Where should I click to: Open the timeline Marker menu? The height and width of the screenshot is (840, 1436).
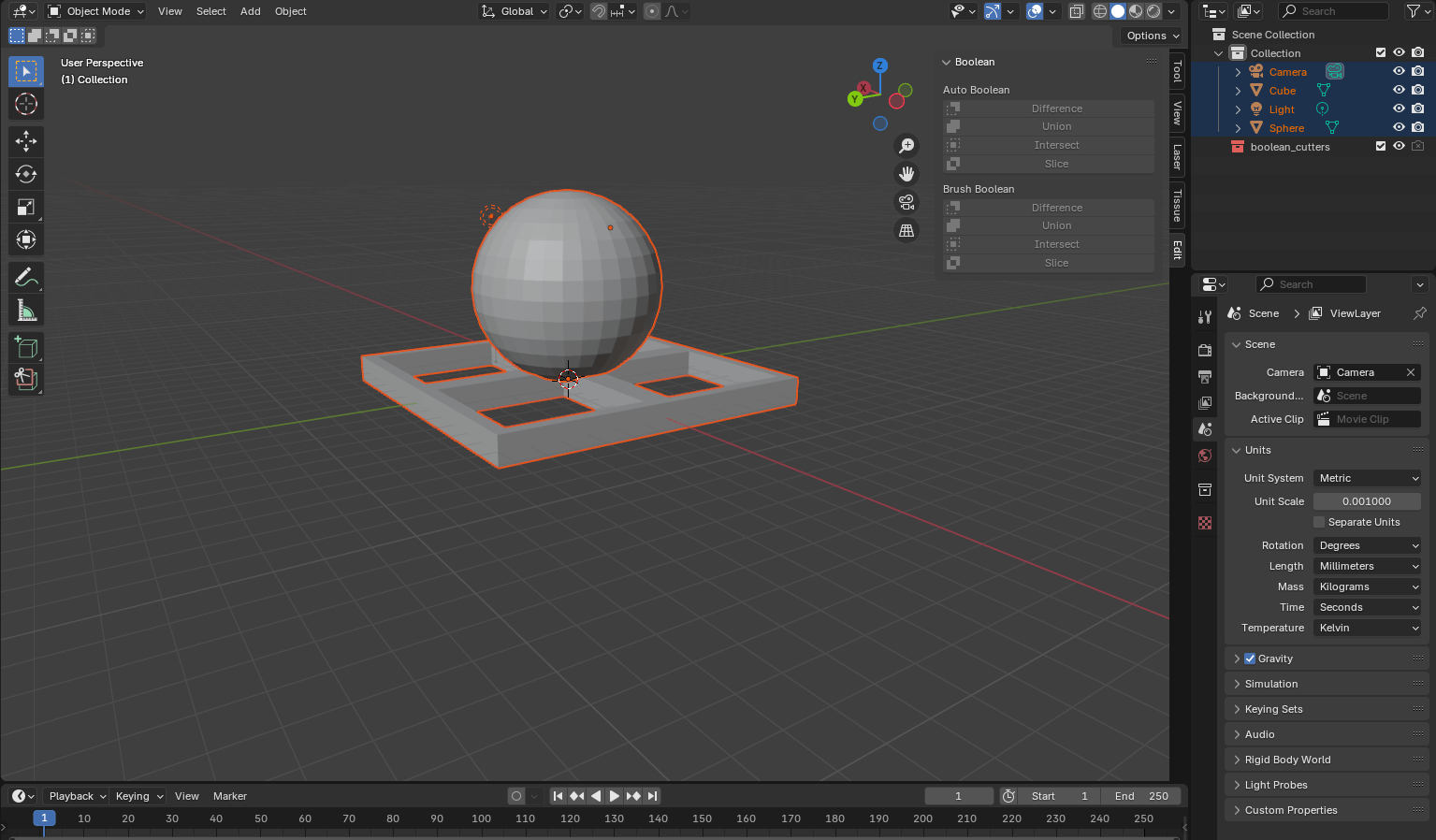(x=230, y=796)
